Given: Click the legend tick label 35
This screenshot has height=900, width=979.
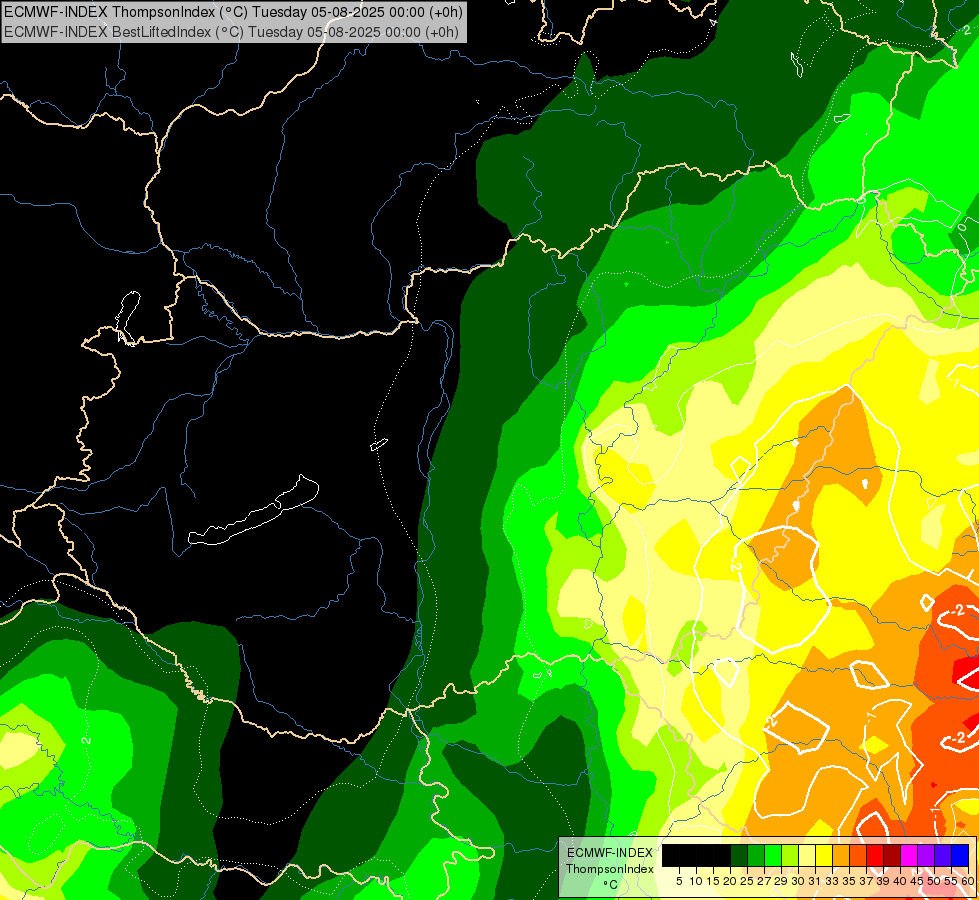Looking at the screenshot, I should [x=850, y=881].
